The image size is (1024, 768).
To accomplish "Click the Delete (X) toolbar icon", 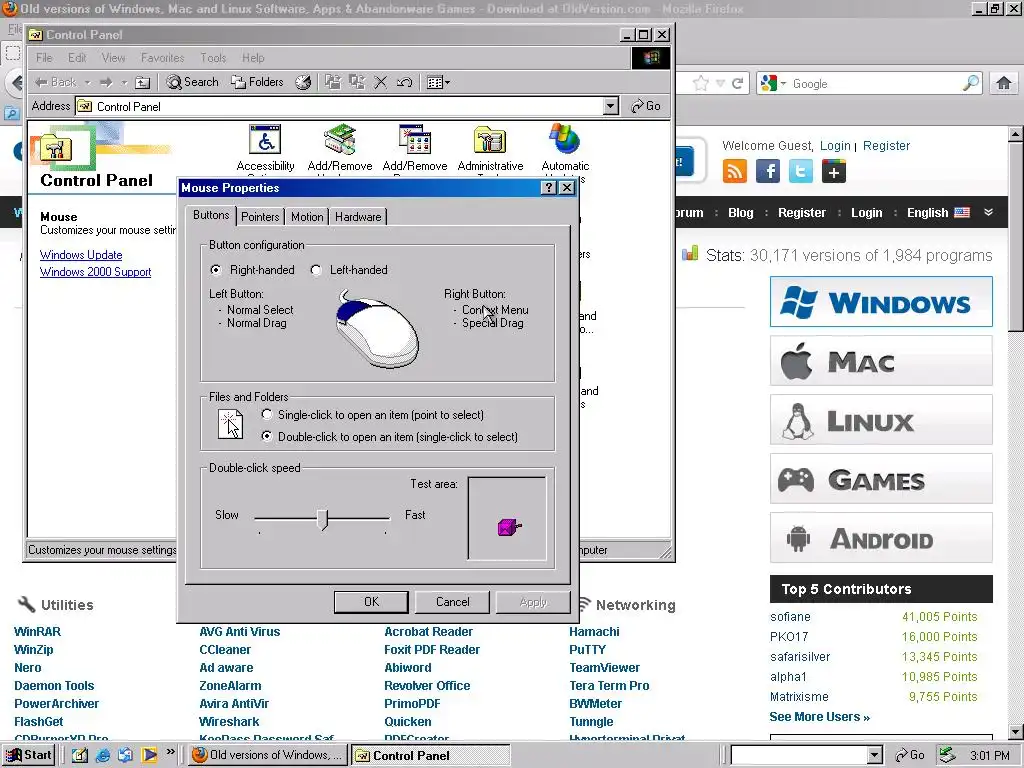I will point(381,82).
